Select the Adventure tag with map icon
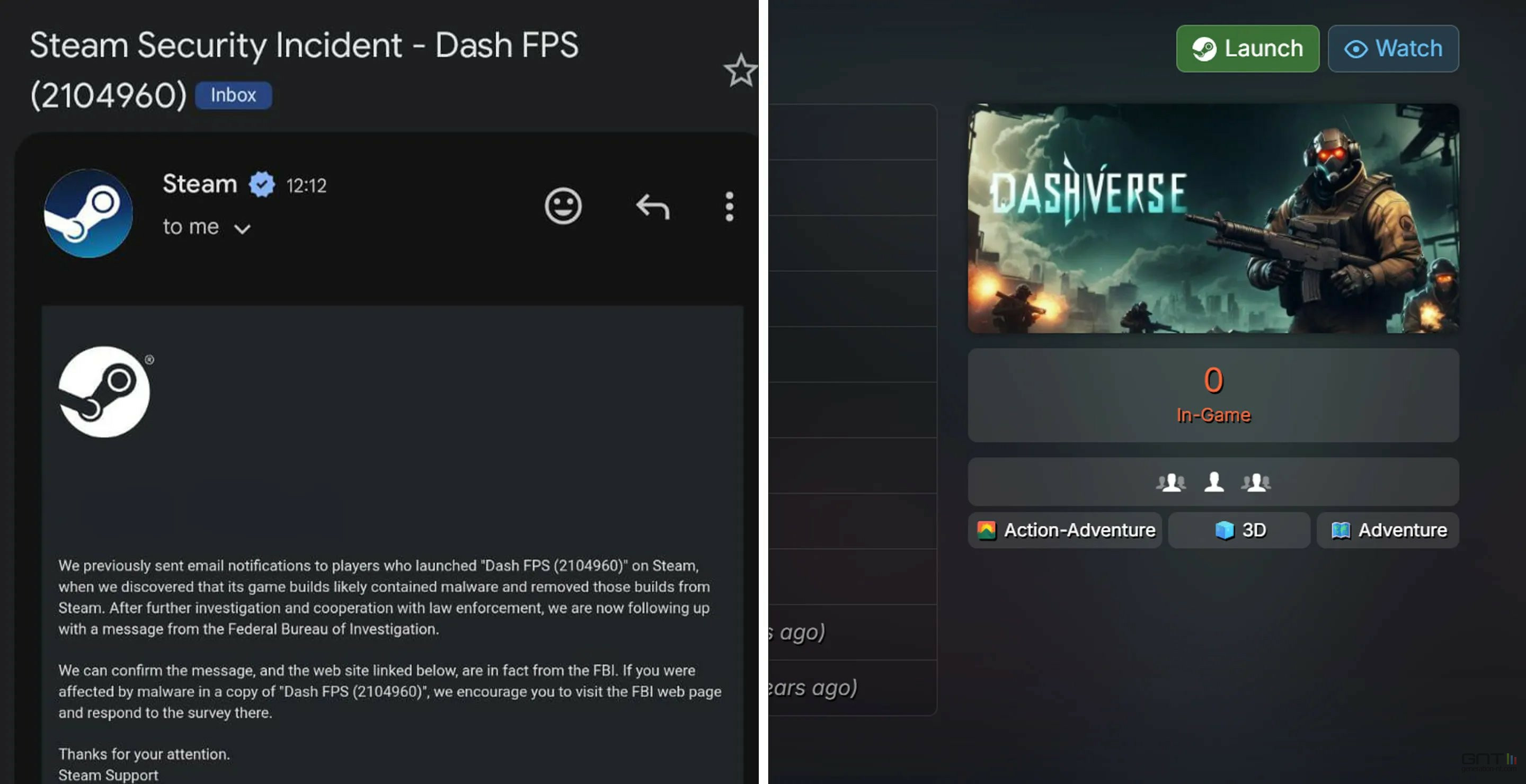Screen dimensions: 1526x784 [x=1387, y=530]
